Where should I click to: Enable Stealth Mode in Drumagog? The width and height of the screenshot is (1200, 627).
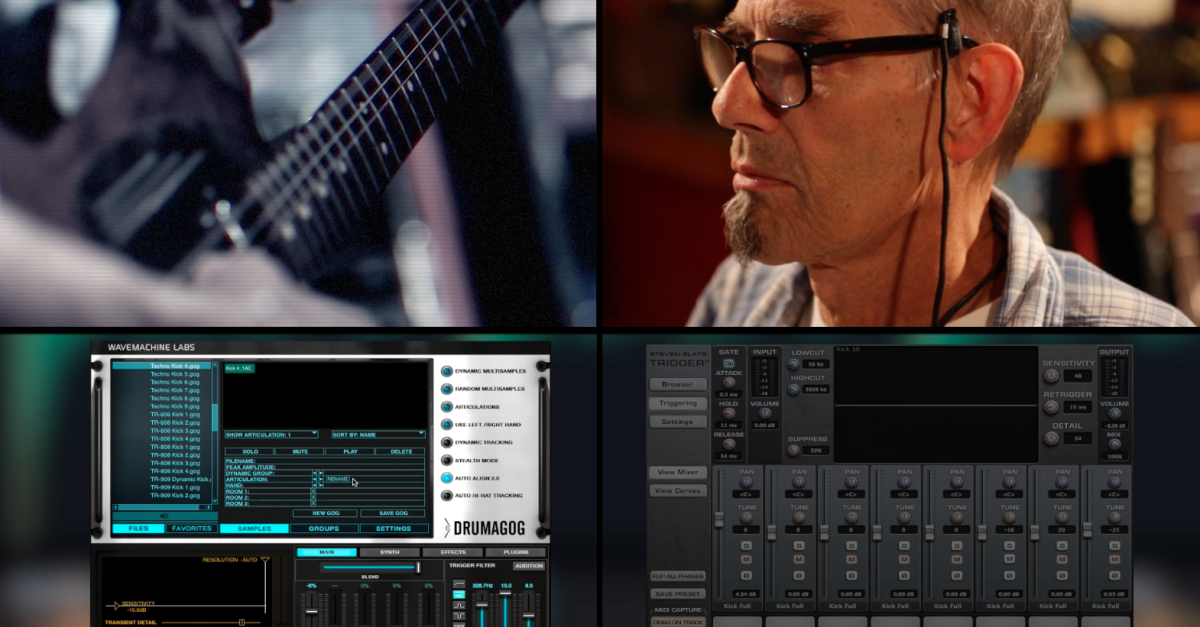click(x=446, y=460)
